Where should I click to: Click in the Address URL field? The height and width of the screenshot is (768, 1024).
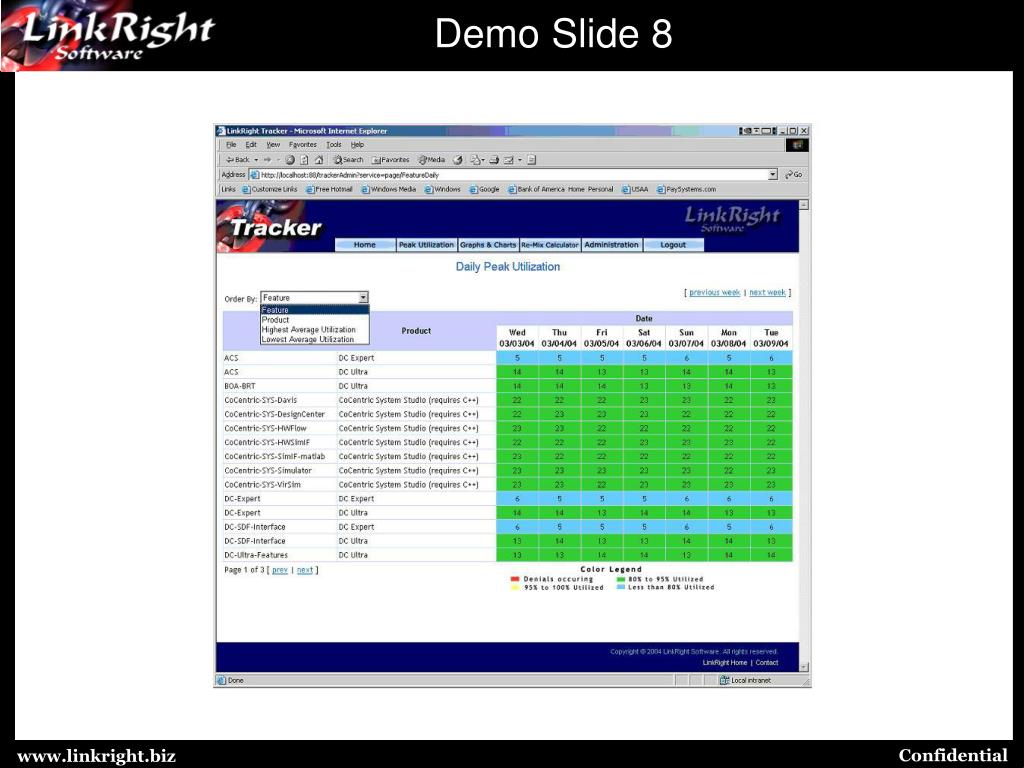(x=513, y=175)
